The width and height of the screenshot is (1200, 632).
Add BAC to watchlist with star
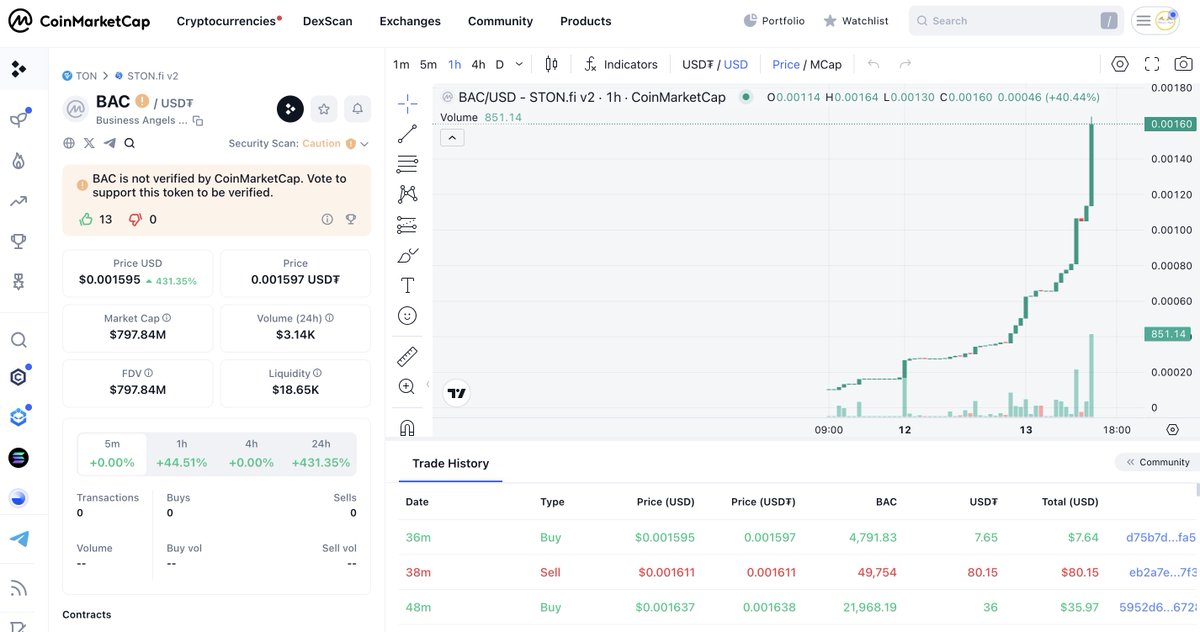tap(324, 109)
